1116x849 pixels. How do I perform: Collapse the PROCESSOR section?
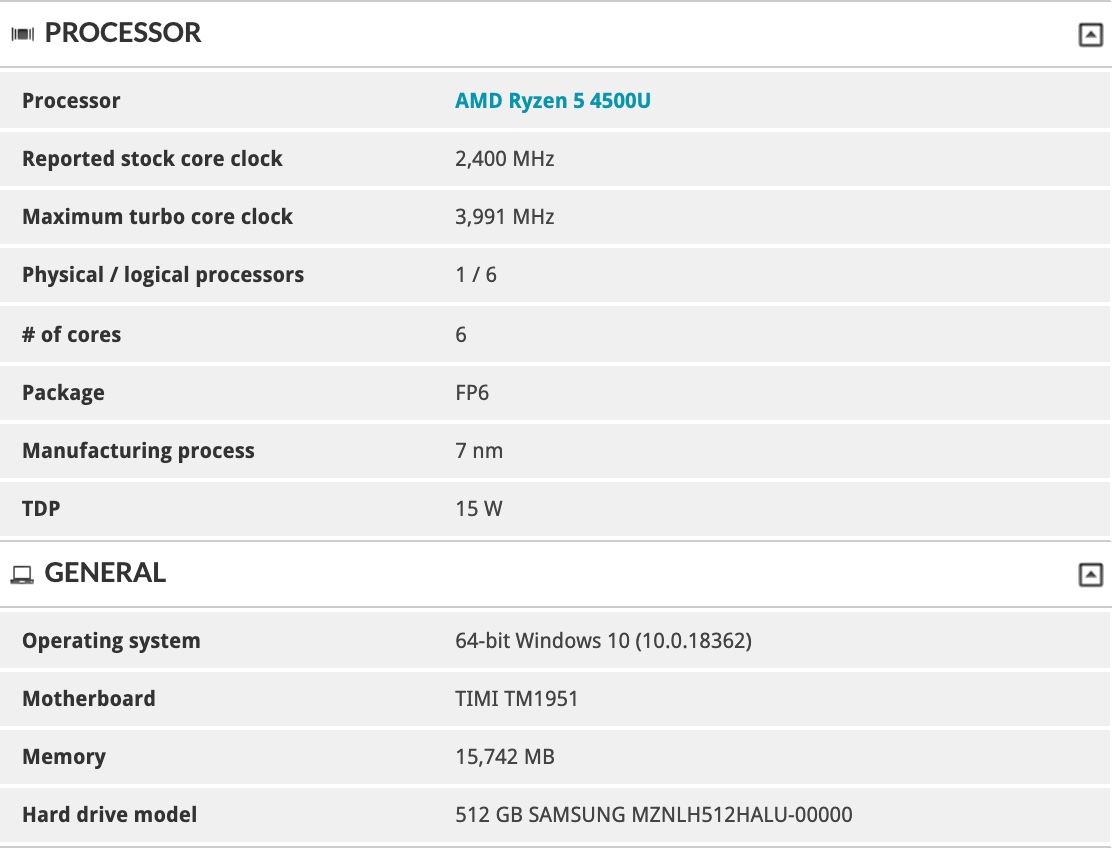coord(1090,35)
